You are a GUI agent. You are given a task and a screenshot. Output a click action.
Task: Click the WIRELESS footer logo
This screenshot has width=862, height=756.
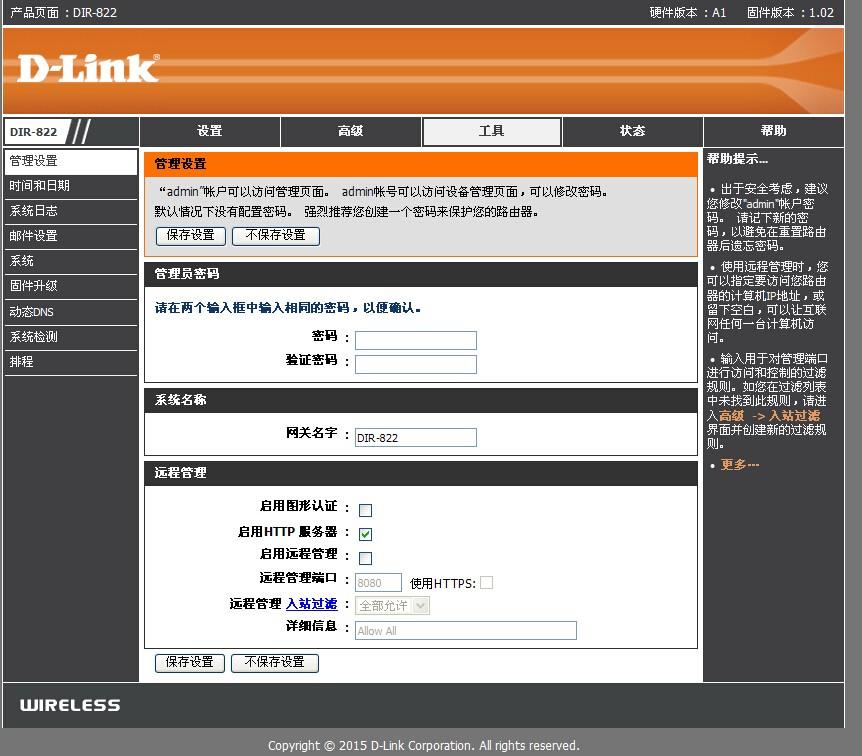coord(70,705)
